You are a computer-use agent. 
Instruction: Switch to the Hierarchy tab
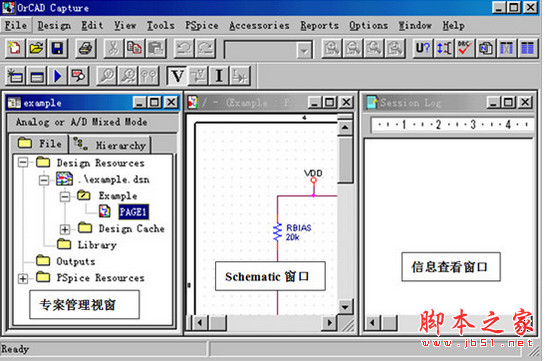click(110, 145)
